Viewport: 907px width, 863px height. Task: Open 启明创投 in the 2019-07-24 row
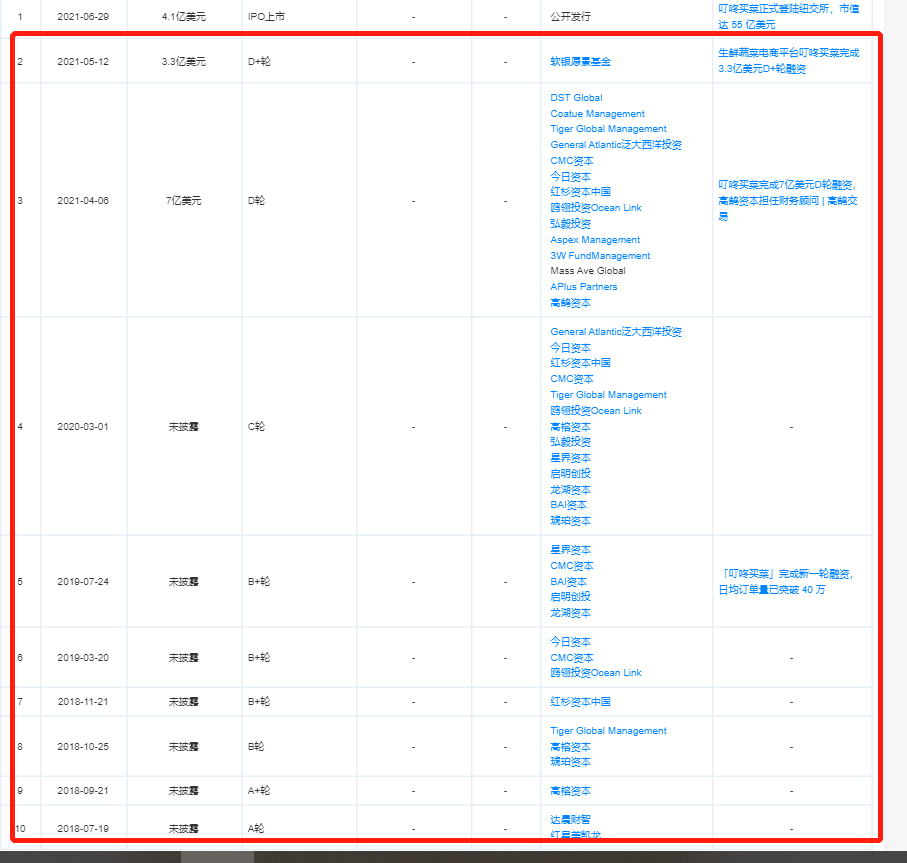point(570,597)
